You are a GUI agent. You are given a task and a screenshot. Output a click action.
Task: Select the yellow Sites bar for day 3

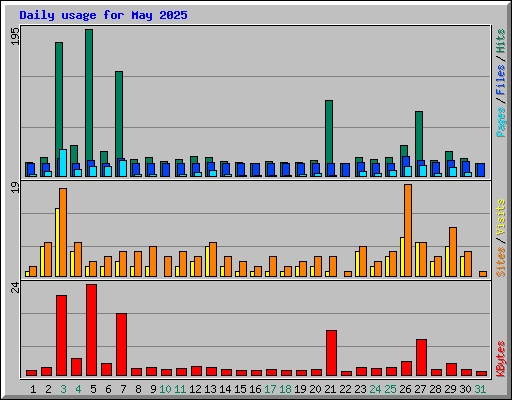coord(57,242)
